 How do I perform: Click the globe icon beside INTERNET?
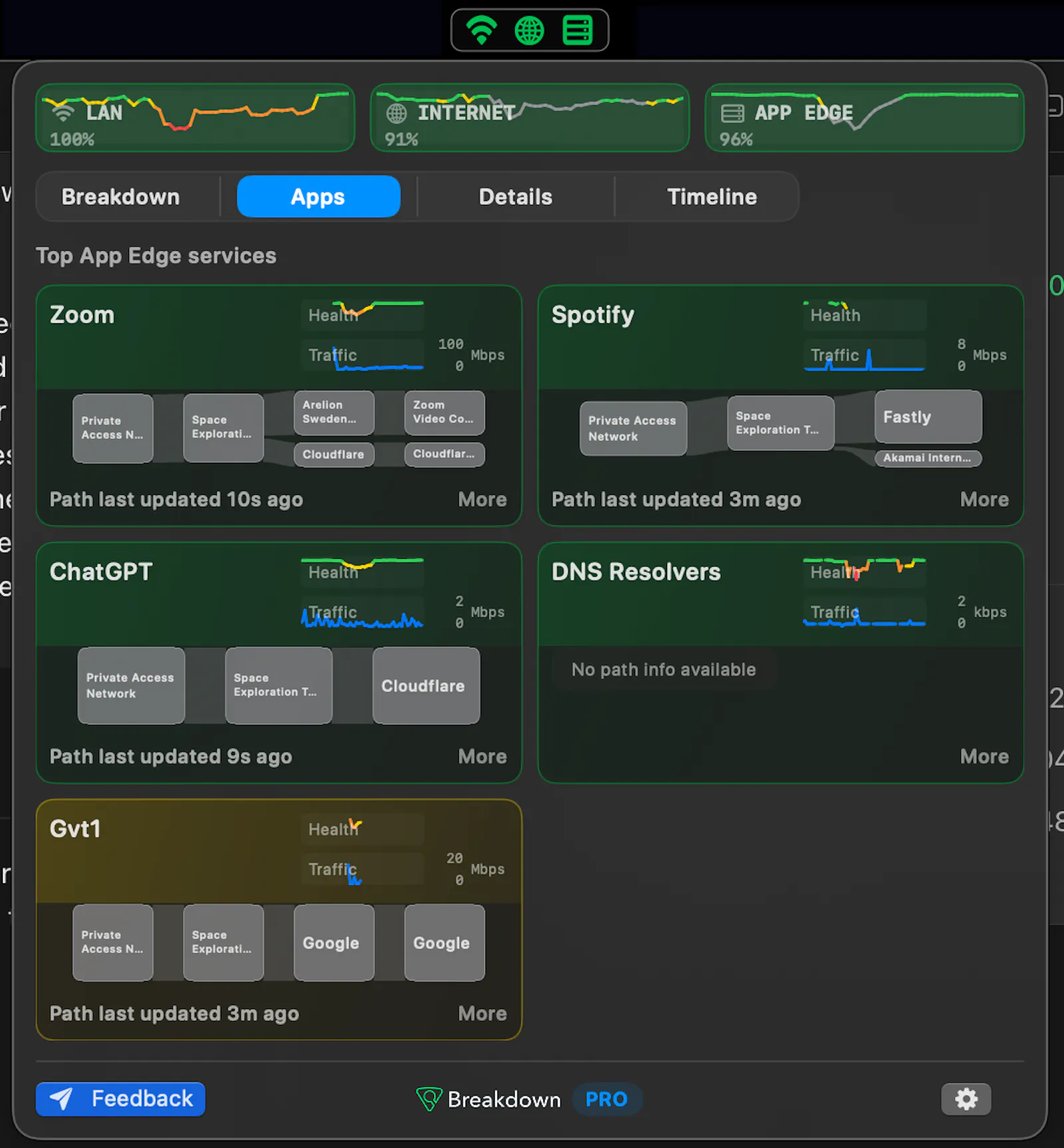396,113
